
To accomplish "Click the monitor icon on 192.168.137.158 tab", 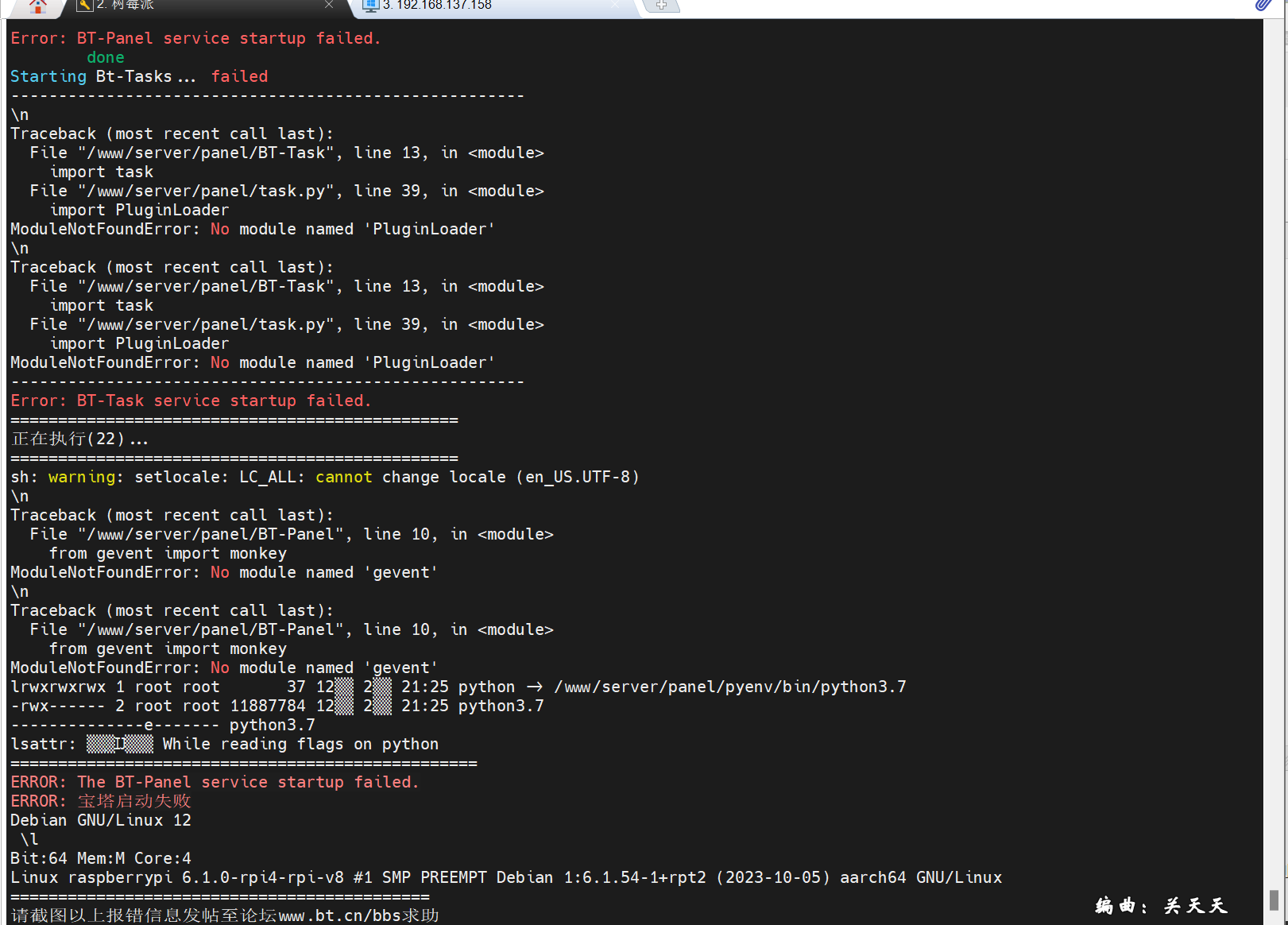I will click(x=370, y=6).
